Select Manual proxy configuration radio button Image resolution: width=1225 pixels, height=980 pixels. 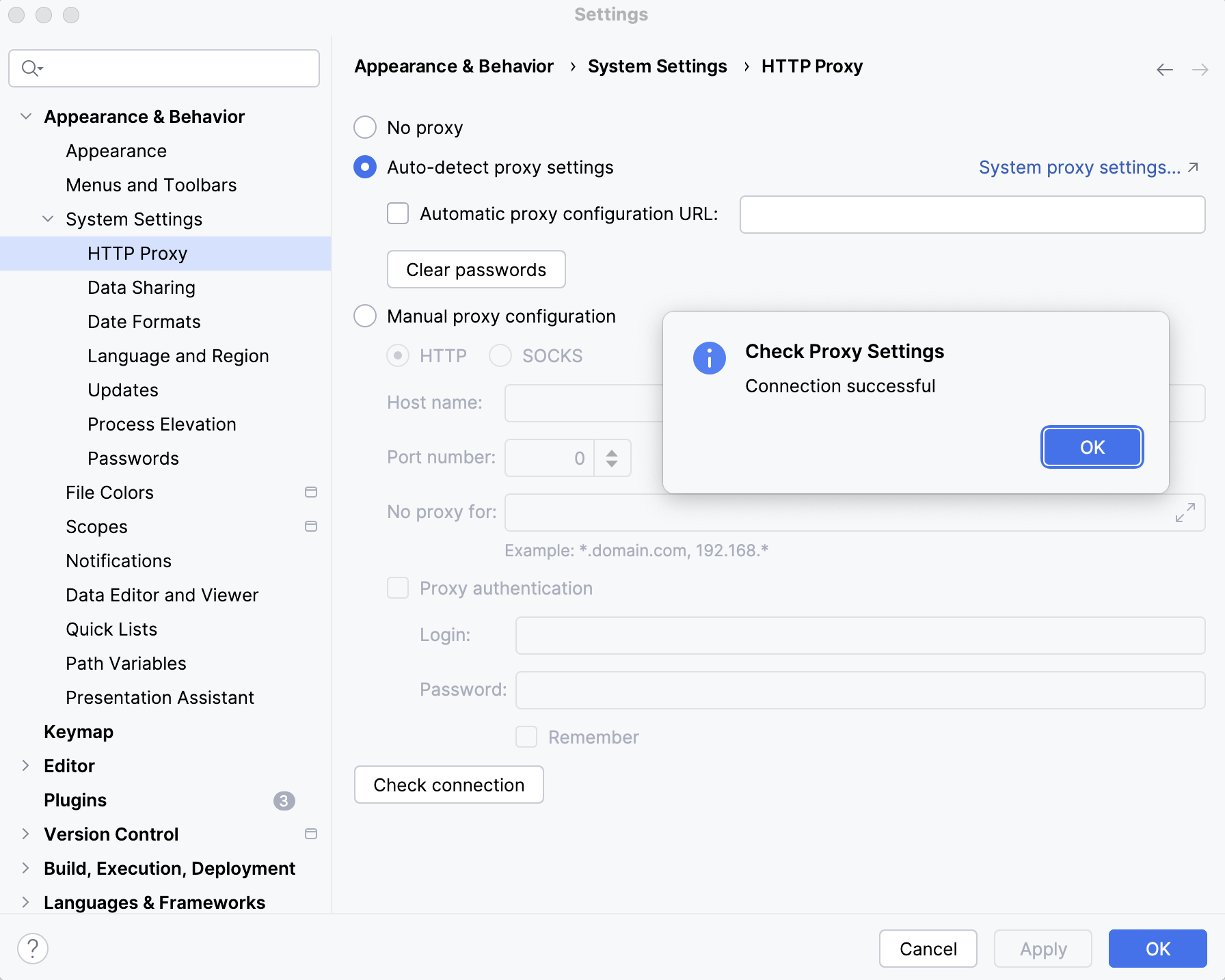365,316
